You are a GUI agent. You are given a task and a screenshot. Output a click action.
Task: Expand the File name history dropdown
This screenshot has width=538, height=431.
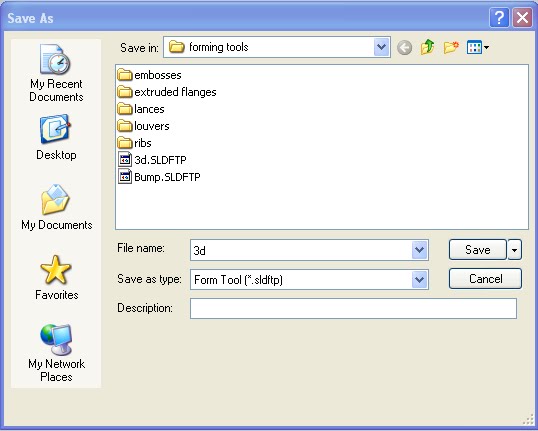click(x=419, y=250)
